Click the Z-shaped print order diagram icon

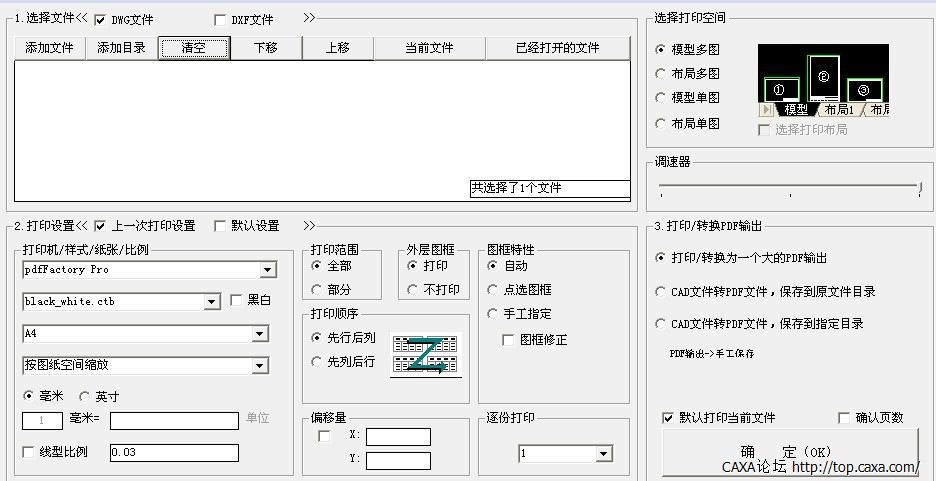(x=426, y=355)
